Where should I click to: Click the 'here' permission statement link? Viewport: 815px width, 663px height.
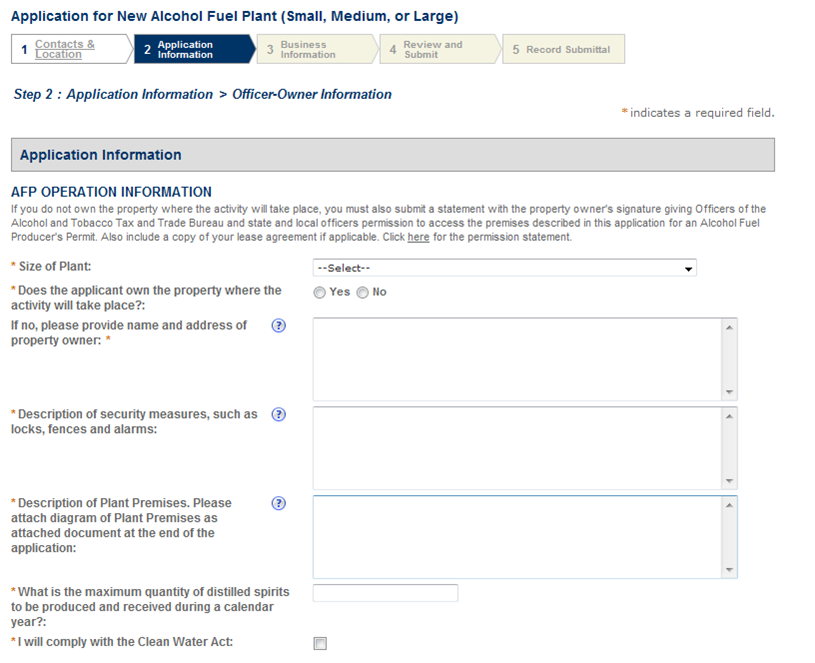tap(418, 237)
